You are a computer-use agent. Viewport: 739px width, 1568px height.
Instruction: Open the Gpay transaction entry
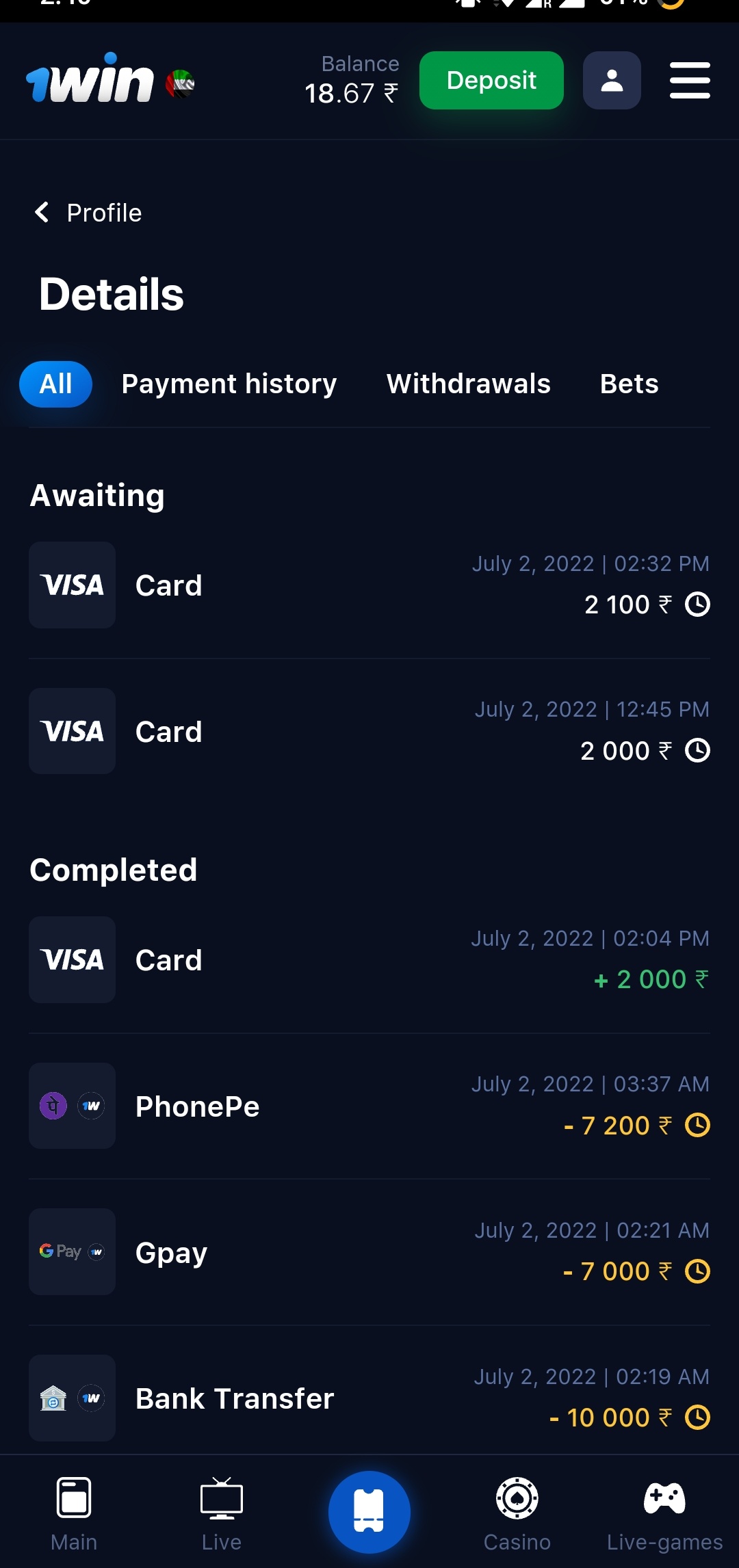369,1251
